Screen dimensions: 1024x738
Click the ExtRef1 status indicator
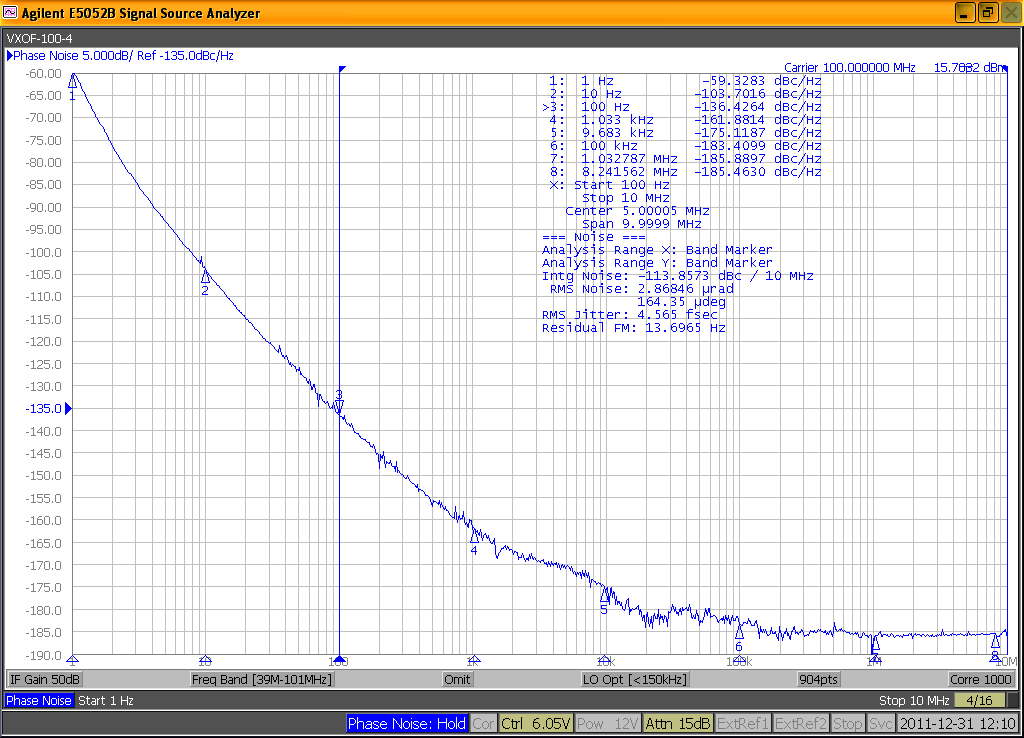[743, 724]
